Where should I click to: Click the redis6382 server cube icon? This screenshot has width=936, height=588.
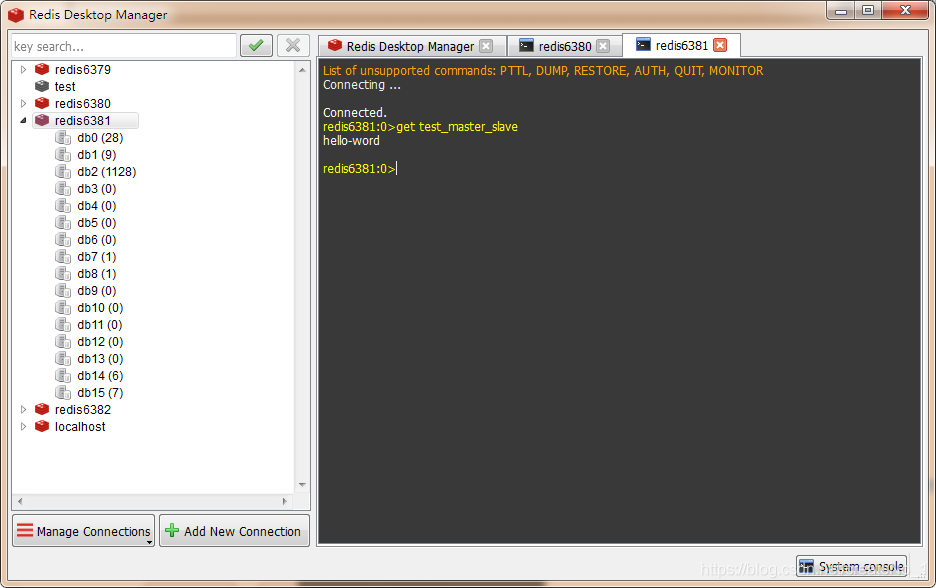coord(42,410)
